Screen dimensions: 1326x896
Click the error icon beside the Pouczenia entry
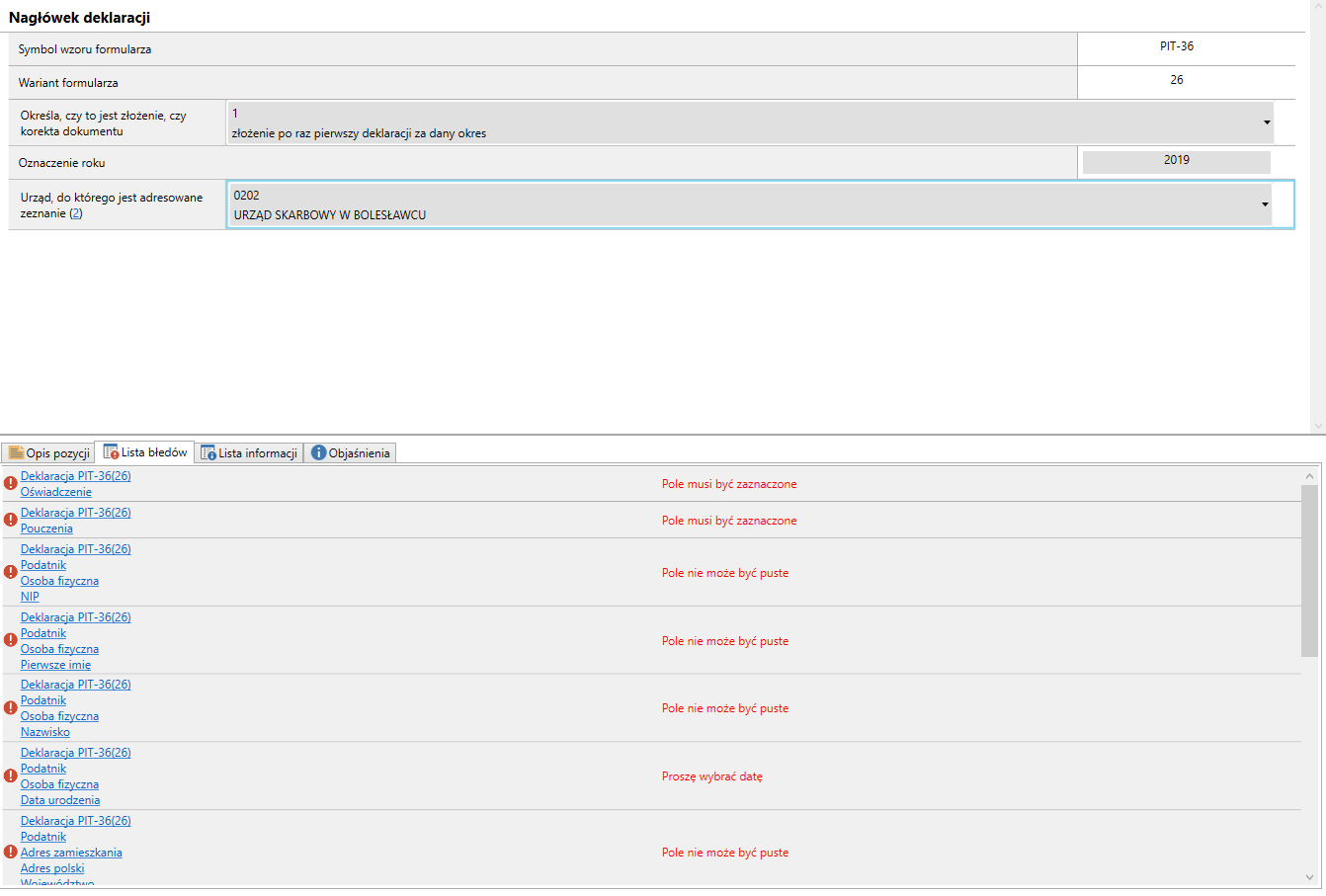tap(10, 520)
